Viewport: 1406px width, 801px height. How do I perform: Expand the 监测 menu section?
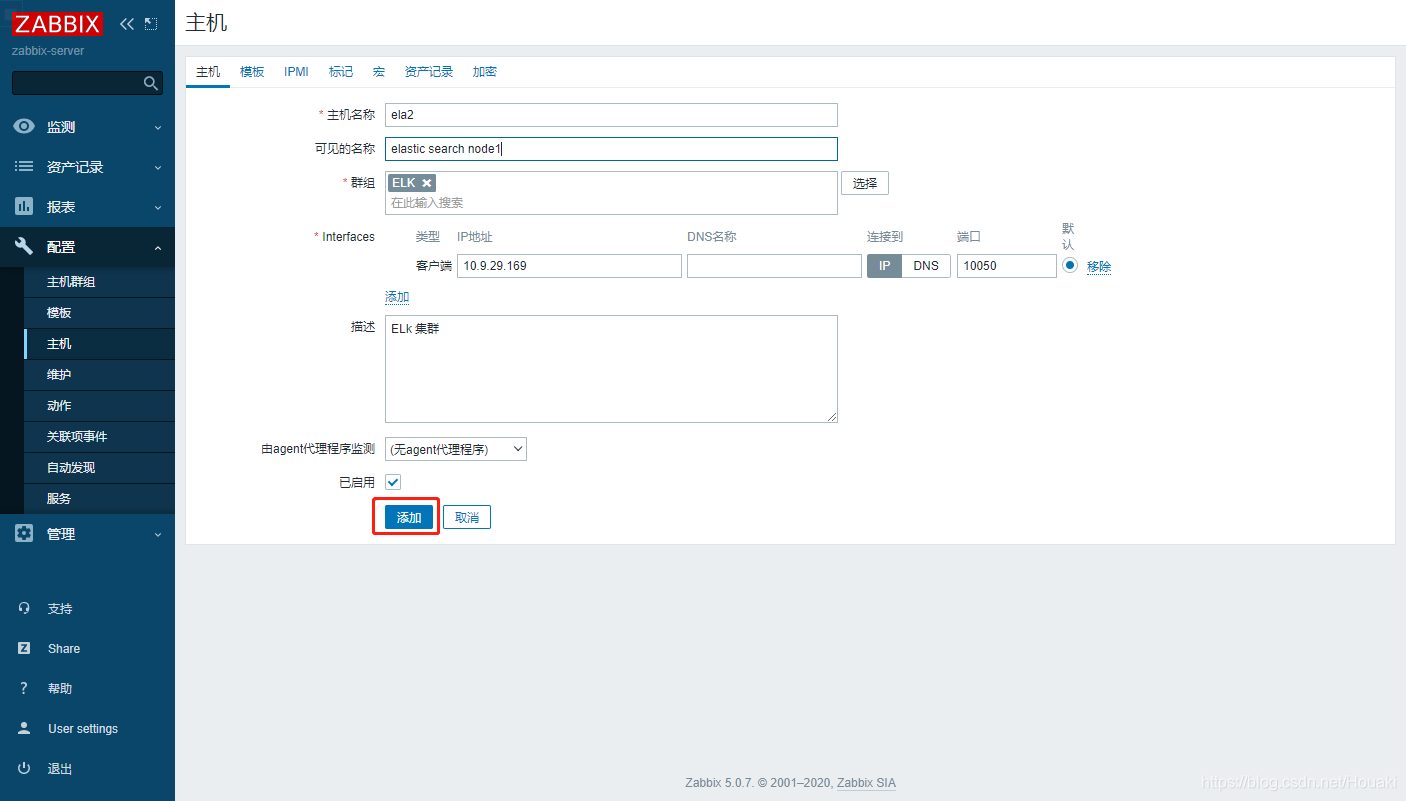pyautogui.click(x=158, y=127)
